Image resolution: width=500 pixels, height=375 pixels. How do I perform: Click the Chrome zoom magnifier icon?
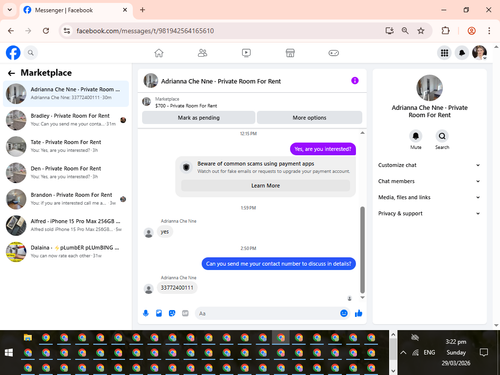[x=405, y=31]
